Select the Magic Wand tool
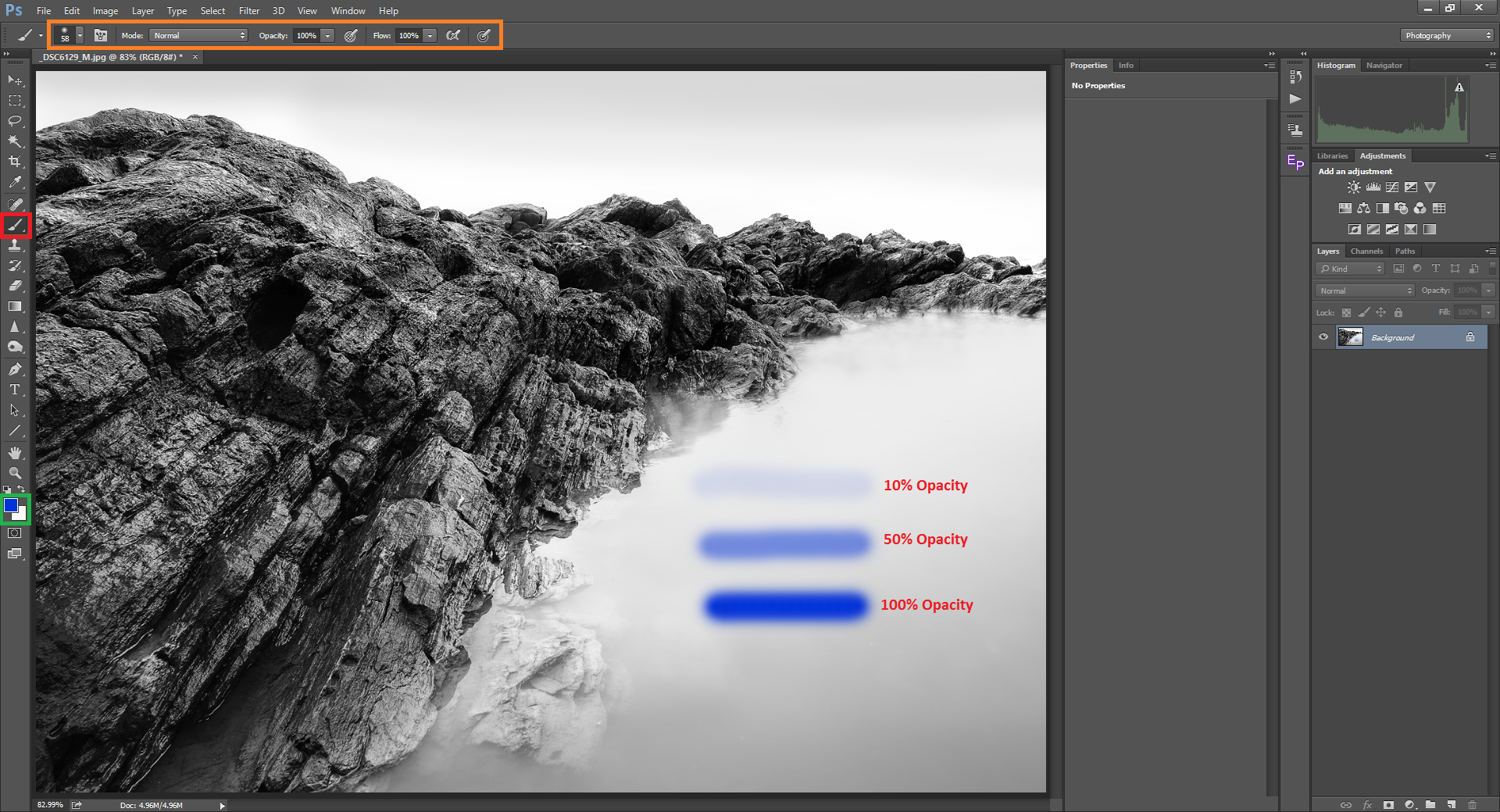The width and height of the screenshot is (1500, 812). pos(15,141)
